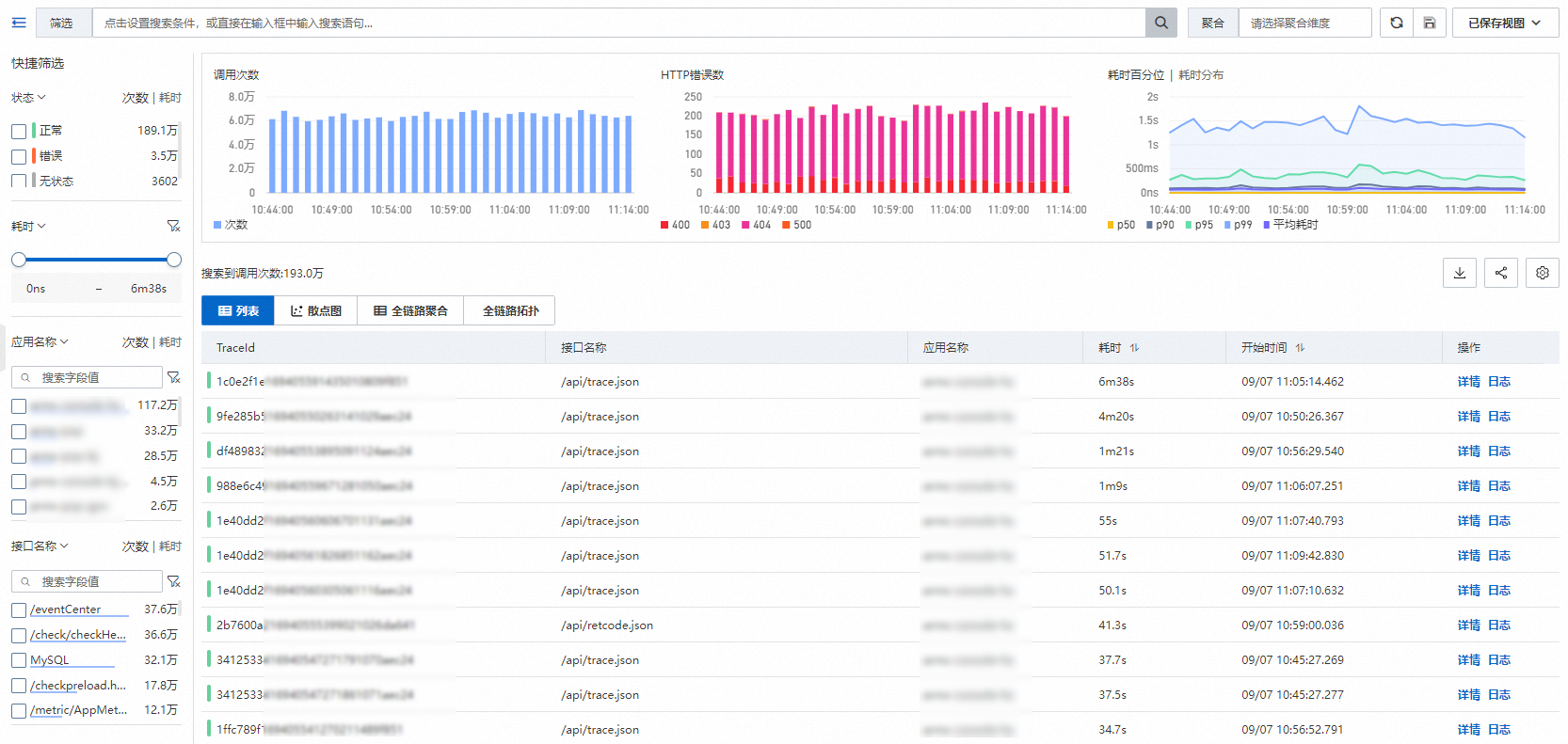1568x744 pixels.
Task: Collapse the sidebar with the menu icon
Action: (18, 23)
